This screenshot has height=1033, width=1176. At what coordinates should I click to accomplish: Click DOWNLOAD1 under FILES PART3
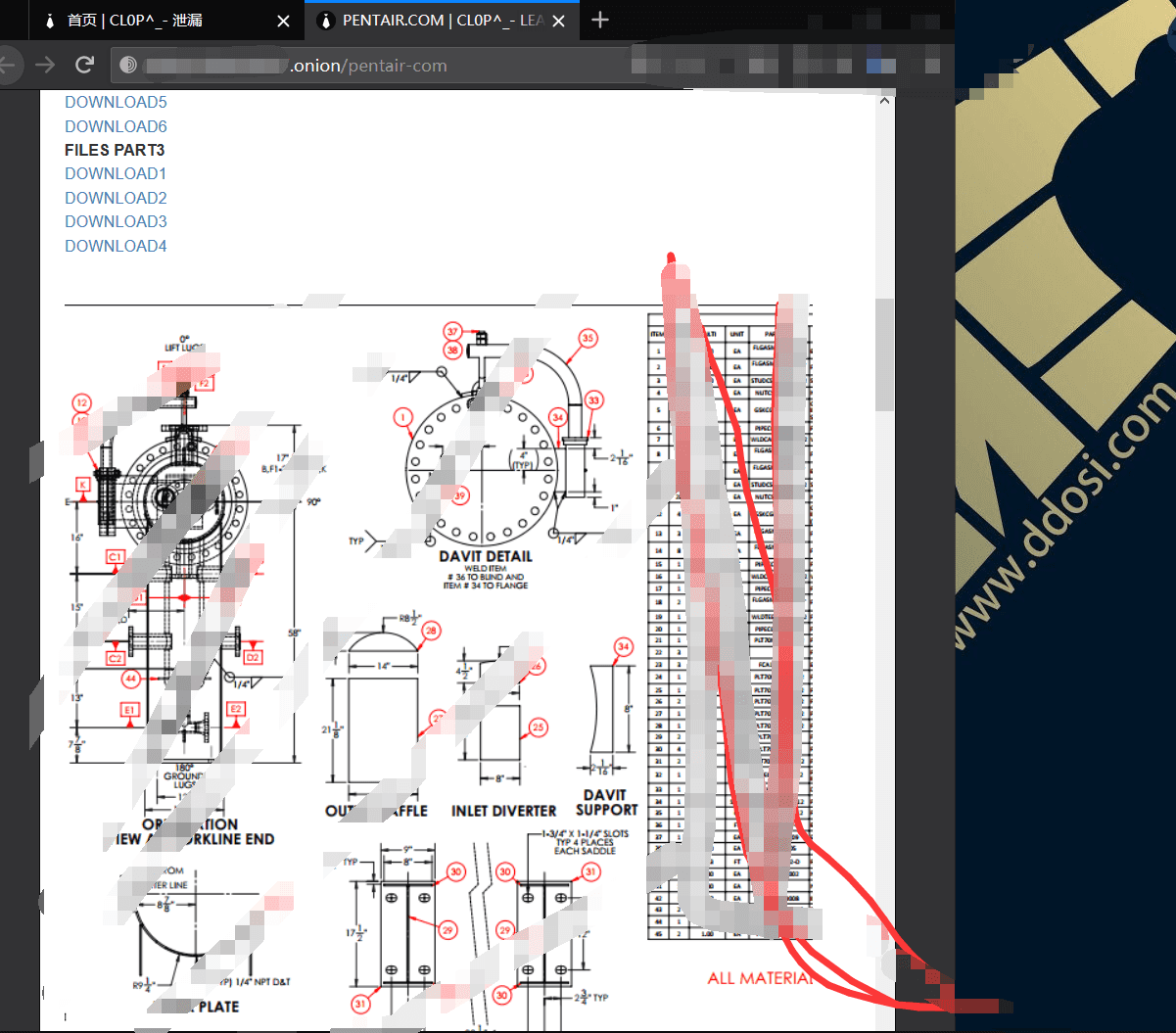[116, 173]
